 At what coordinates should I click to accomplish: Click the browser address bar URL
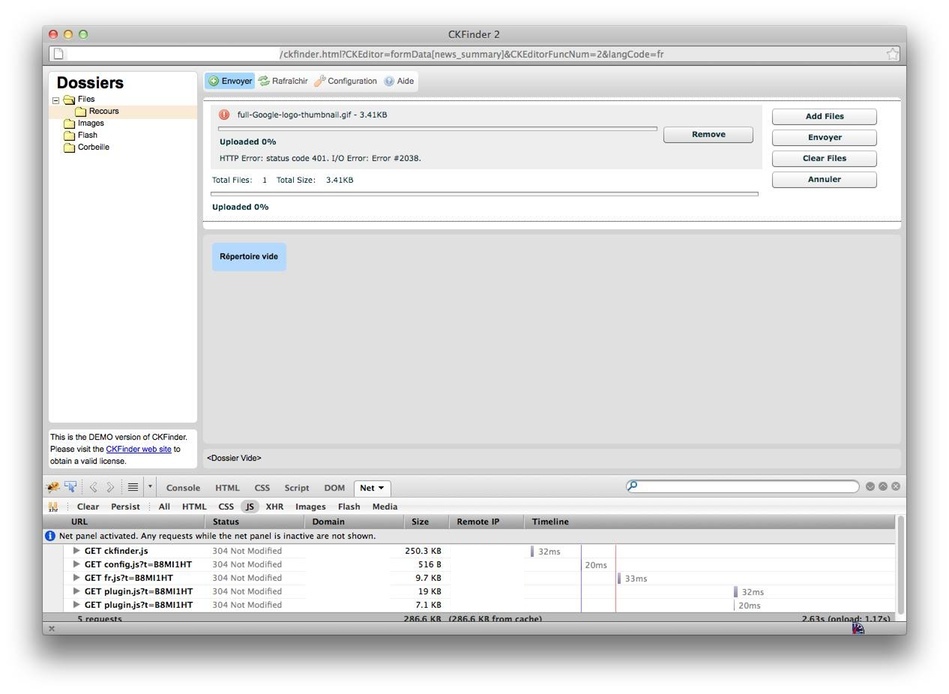[471, 54]
